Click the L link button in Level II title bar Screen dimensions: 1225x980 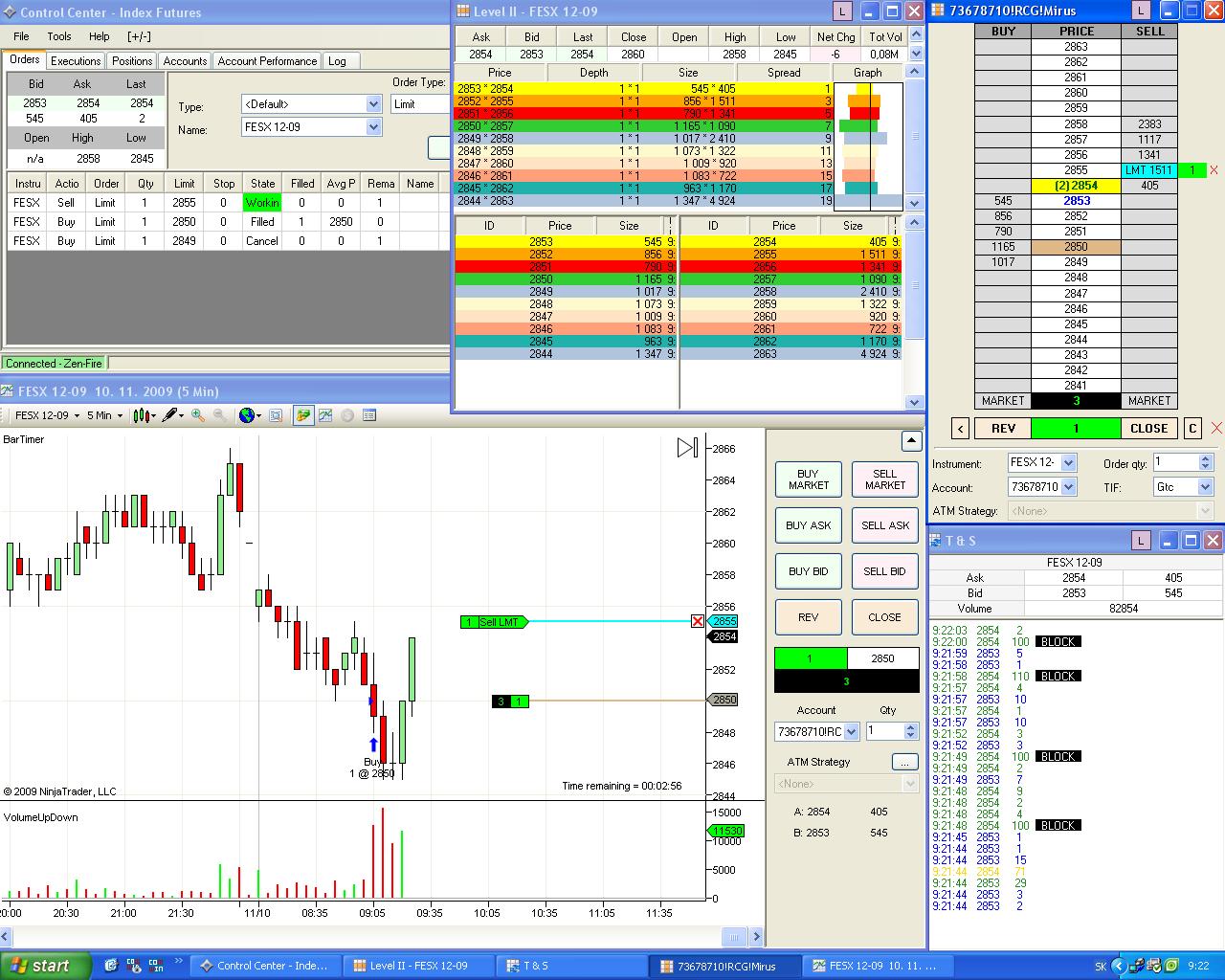(841, 11)
